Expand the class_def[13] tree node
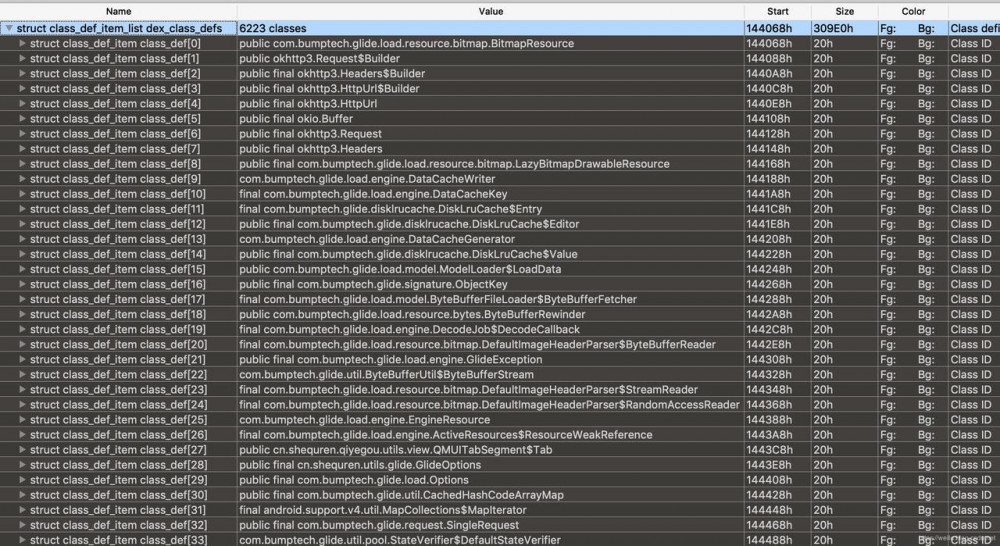Viewport: 1000px width, 546px height. (22, 239)
